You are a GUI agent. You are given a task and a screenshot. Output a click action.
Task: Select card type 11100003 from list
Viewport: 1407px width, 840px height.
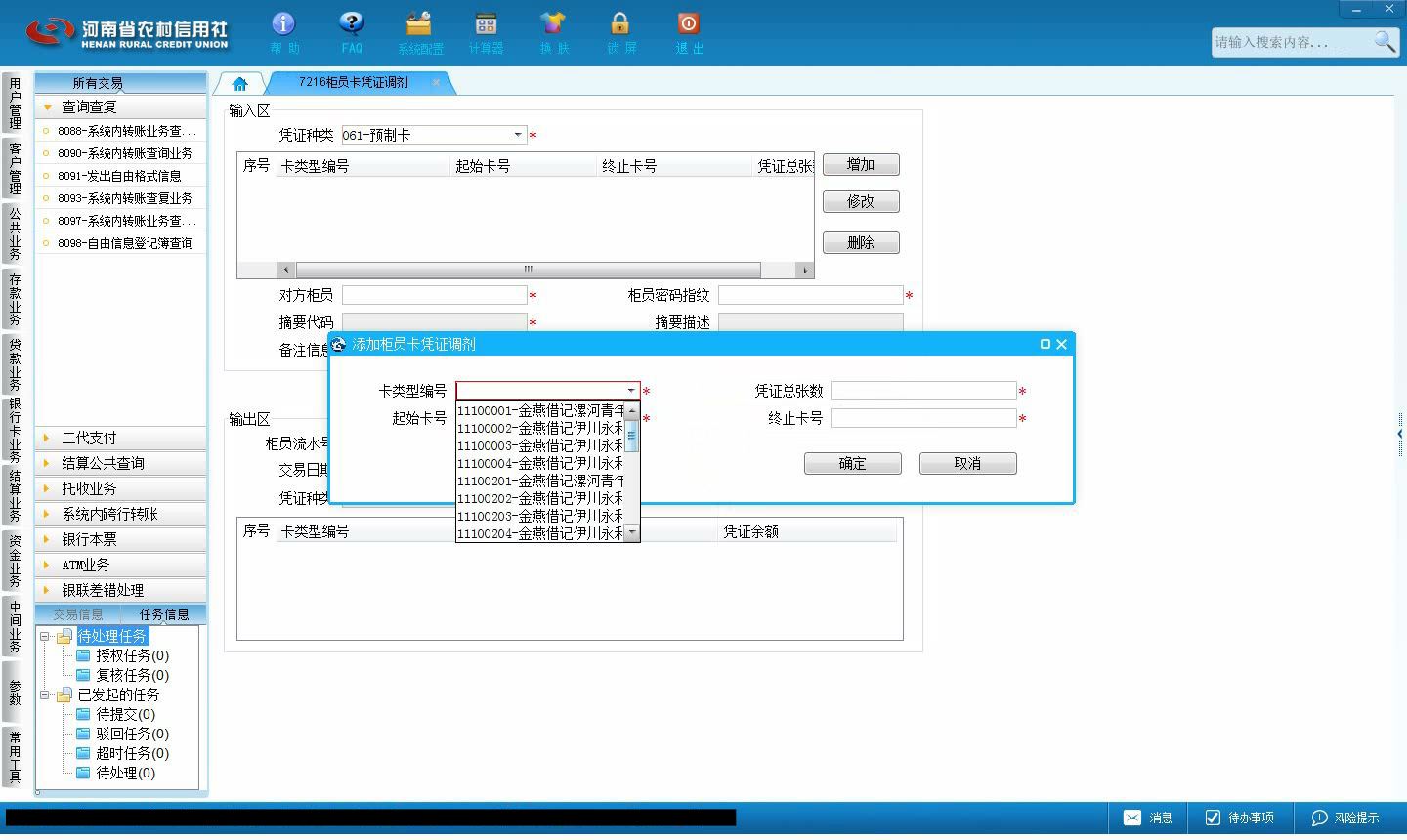coord(540,445)
